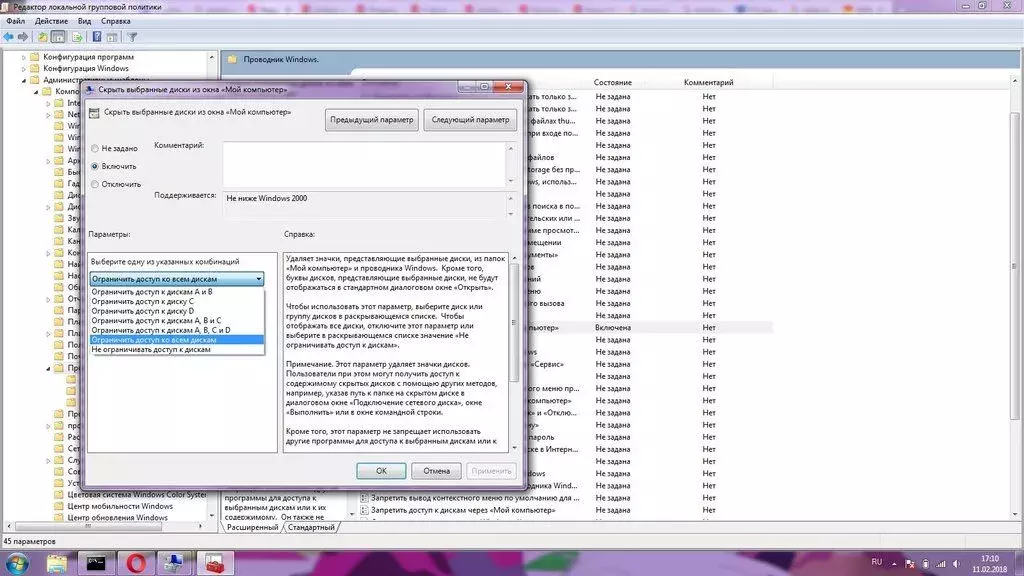Click inside the 'Комментарий' text field
The image size is (1024, 576).
pyautogui.click(x=364, y=165)
